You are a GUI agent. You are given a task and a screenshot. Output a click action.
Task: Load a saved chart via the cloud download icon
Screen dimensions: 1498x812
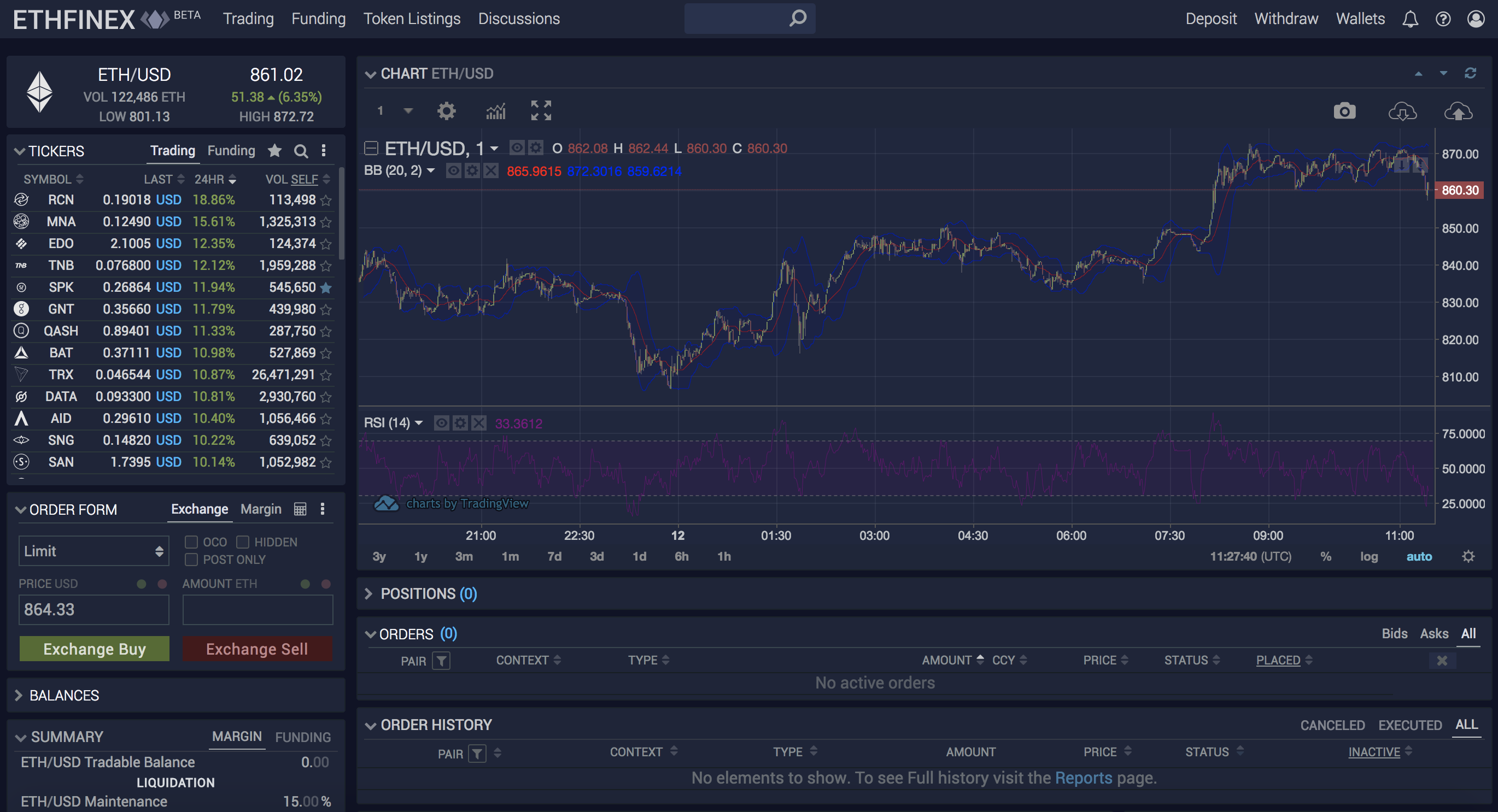tap(1403, 110)
